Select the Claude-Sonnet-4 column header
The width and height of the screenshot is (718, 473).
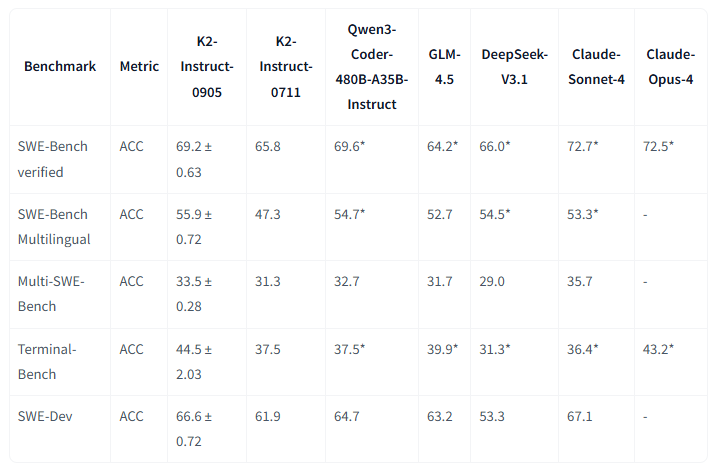(x=598, y=66)
